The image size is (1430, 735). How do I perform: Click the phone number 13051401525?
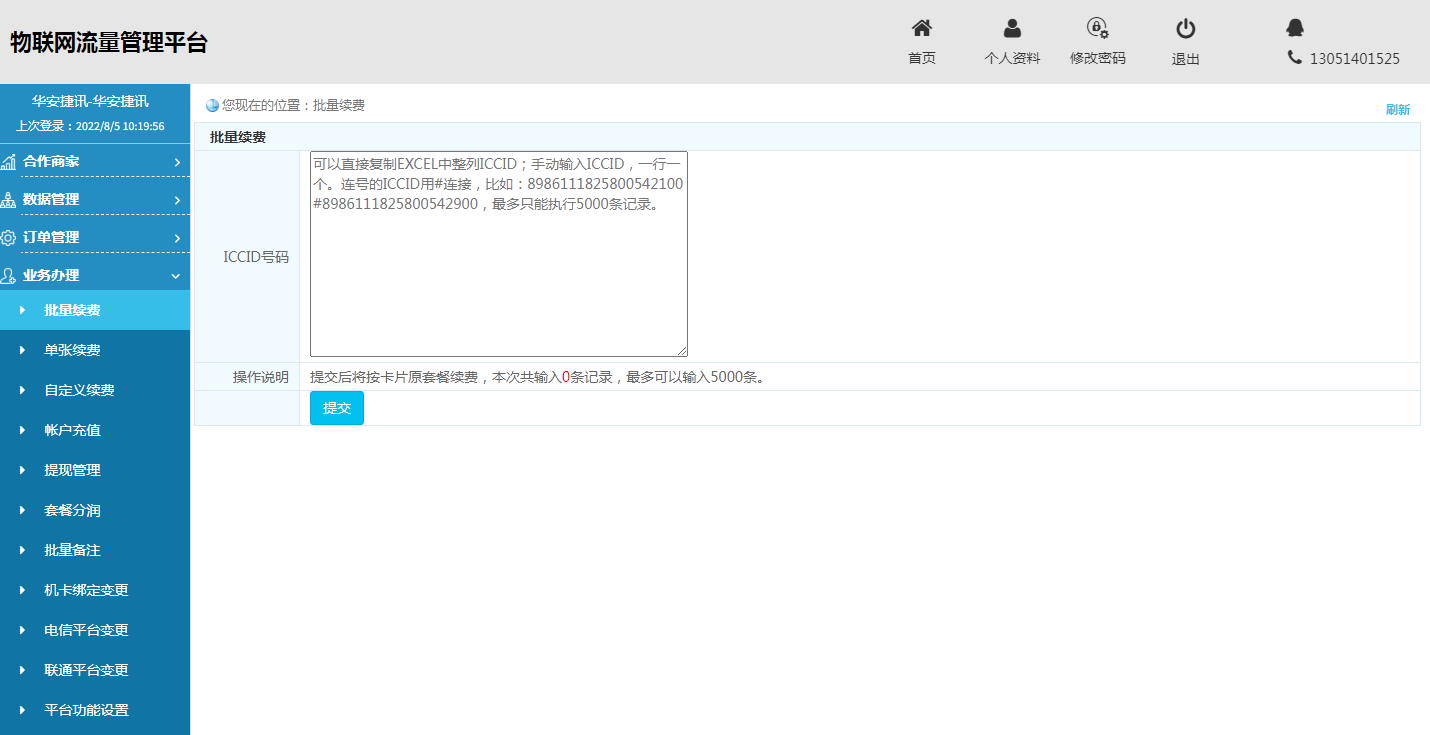[x=1355, y=59]
